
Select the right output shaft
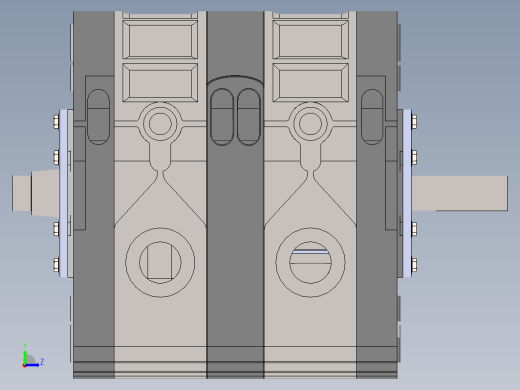point(460,193)
